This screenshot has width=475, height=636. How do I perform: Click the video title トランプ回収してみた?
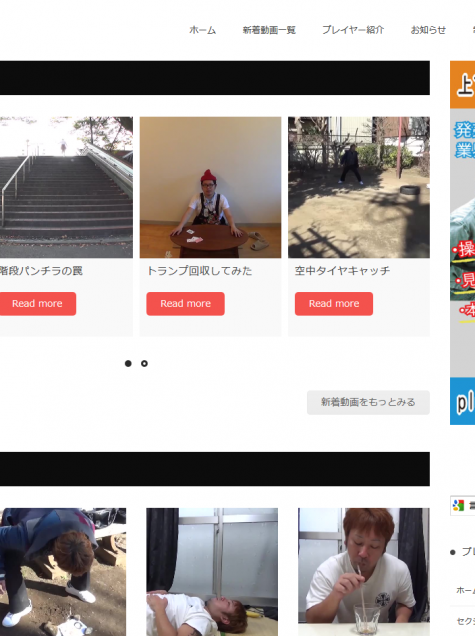point(199,271)
